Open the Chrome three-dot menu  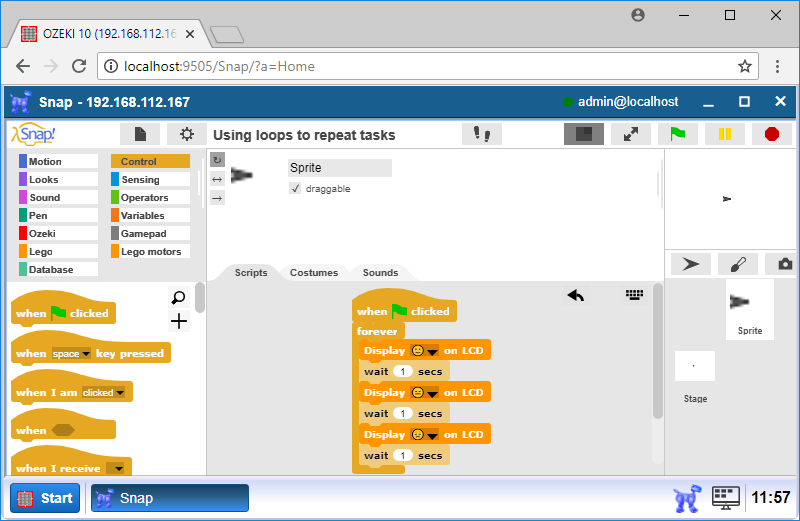coord(777,66)
